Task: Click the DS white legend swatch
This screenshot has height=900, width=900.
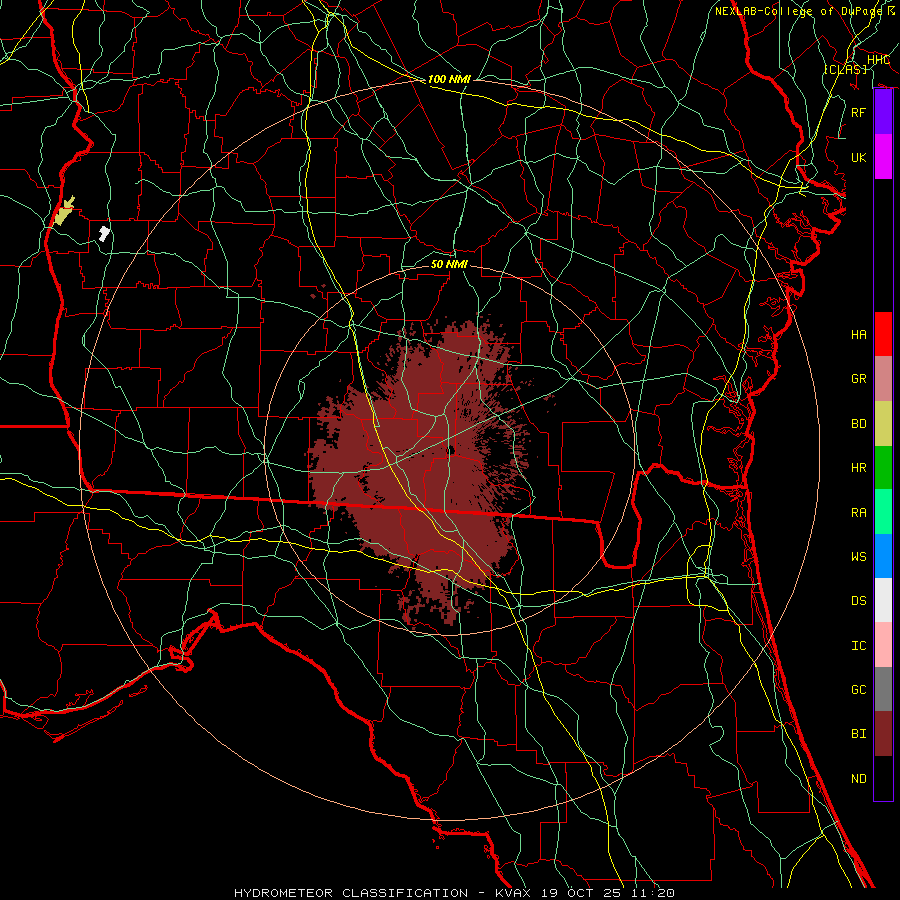Action: click(883, 600)
